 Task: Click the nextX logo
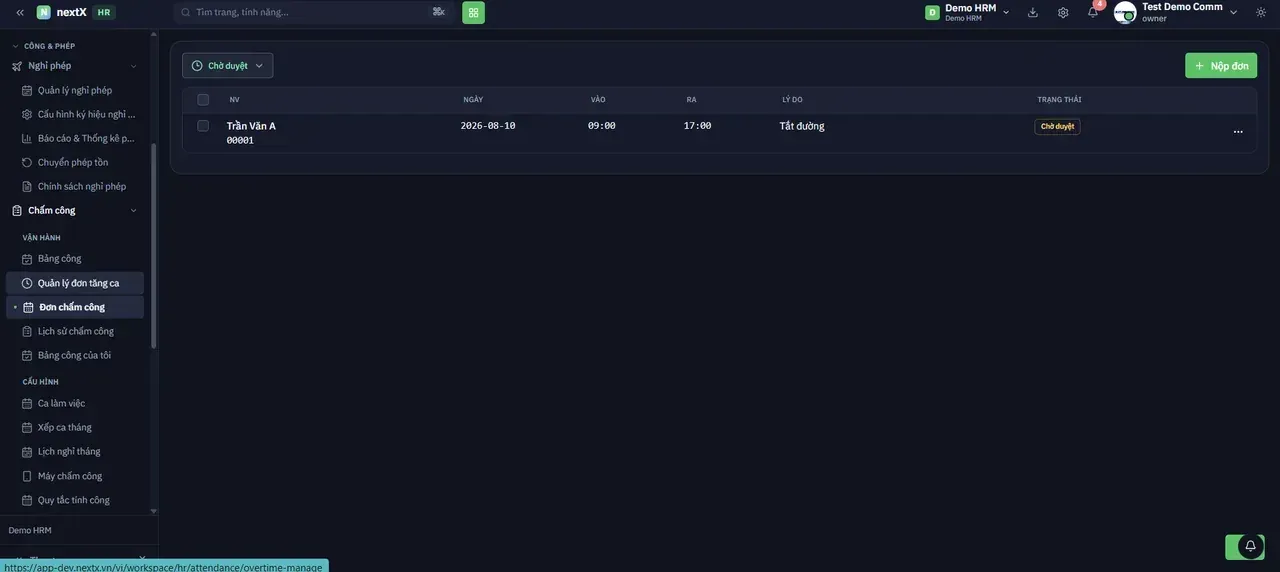pos(62,12)
